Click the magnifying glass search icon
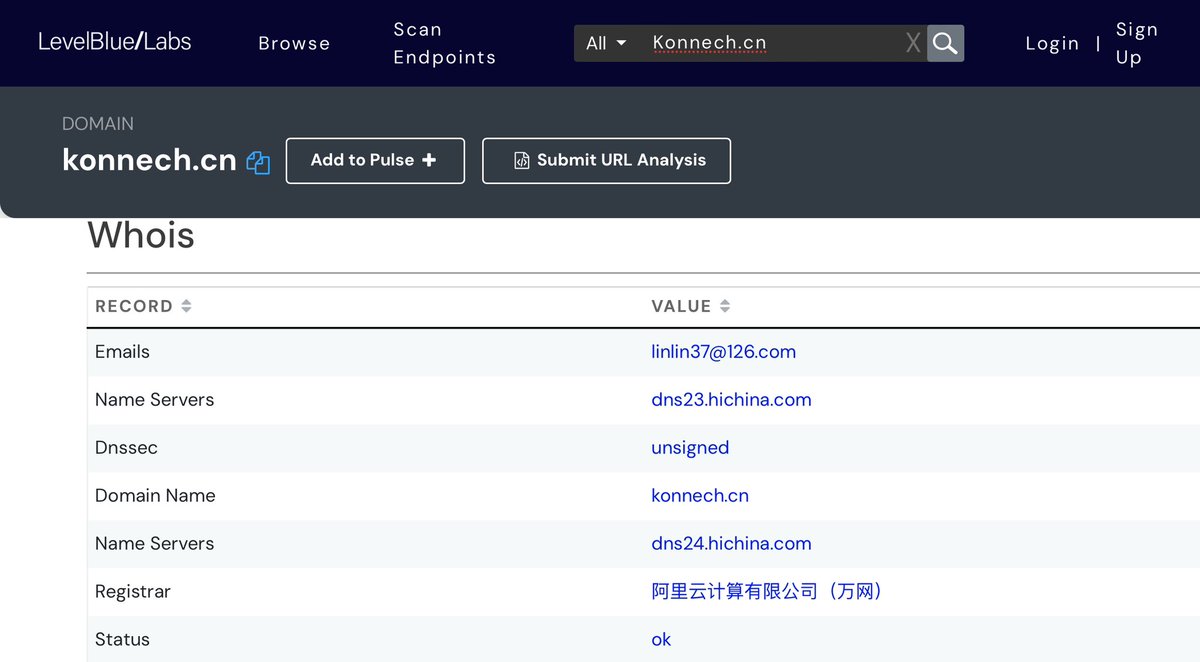The height and width of the screenshot is (662, 1200). pos(945,43)
